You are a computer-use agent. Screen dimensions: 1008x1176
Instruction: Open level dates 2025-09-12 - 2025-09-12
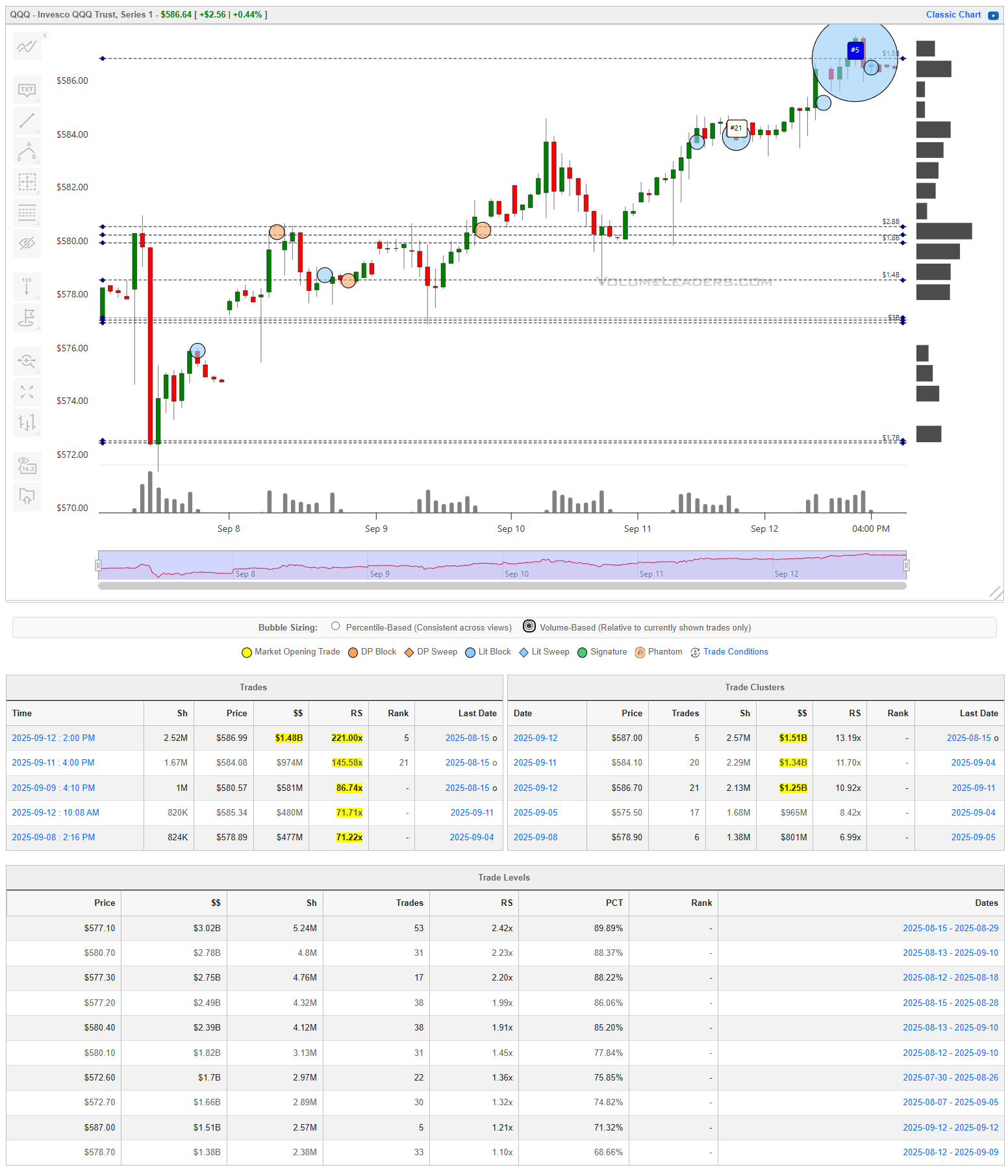click(x=950, y=1127)
